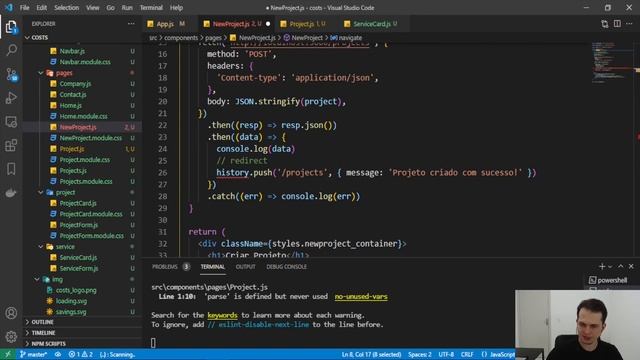
Task: Expand the TIMELINE section
Action: (x=43, y=333)
